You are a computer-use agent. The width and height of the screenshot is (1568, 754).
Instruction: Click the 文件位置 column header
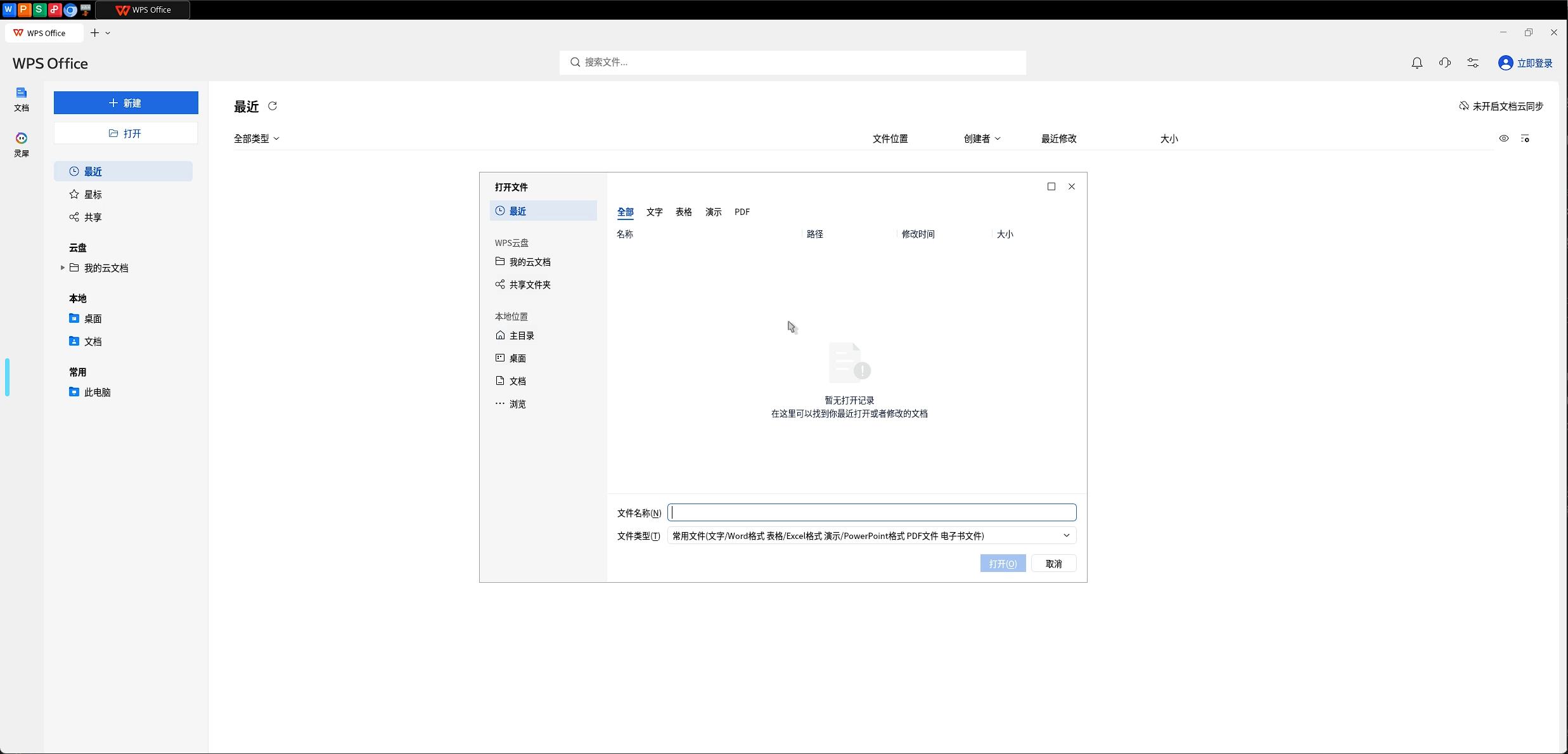(890, 138)
